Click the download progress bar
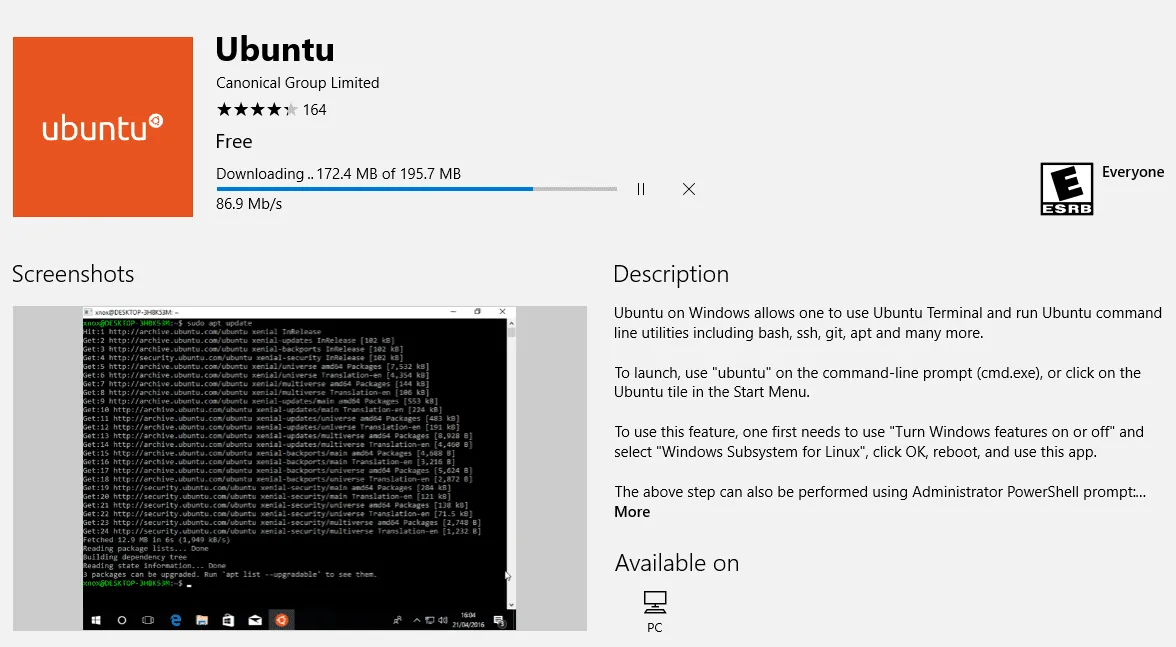Viewport: 1176px width, 647px height. [416, 189]
